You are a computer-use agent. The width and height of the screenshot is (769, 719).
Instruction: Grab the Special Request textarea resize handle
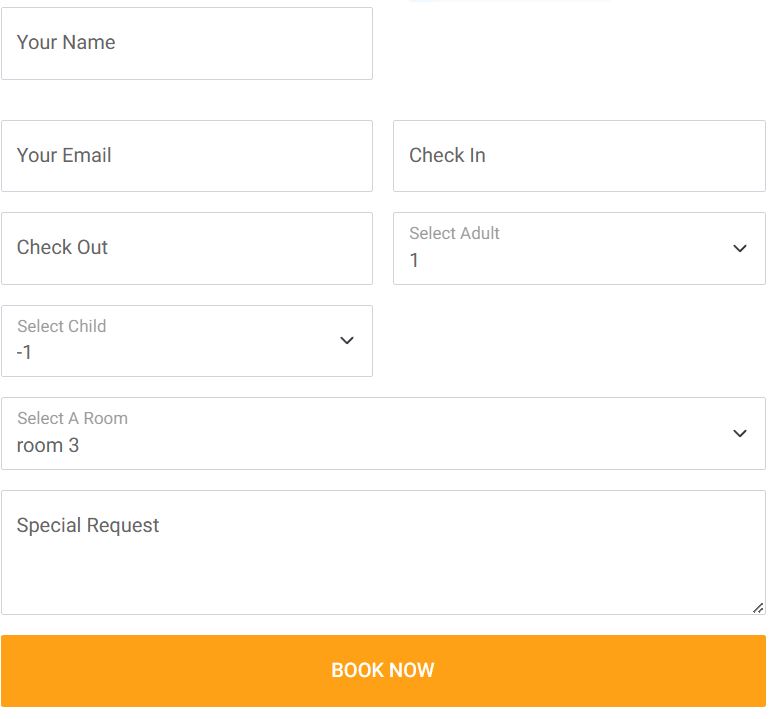click(758, 608)
